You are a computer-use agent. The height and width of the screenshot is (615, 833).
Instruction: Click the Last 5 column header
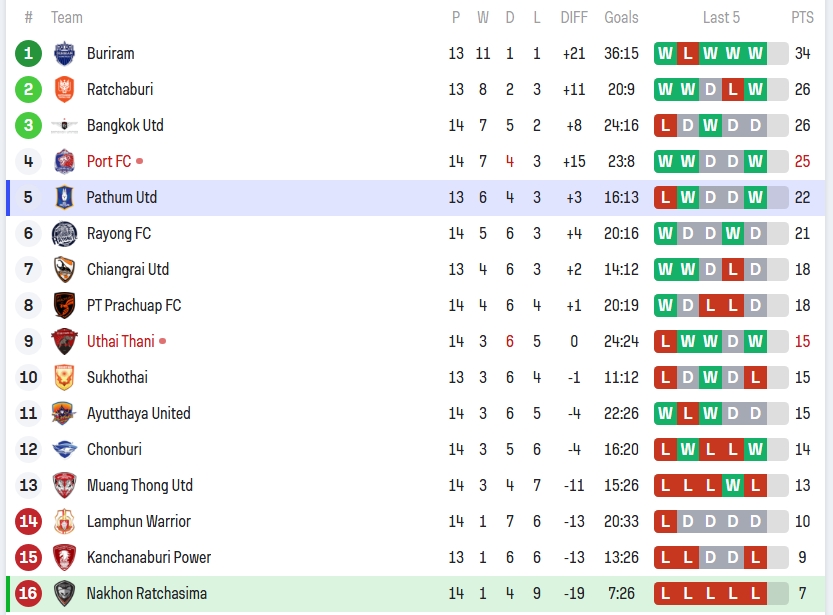721,17
